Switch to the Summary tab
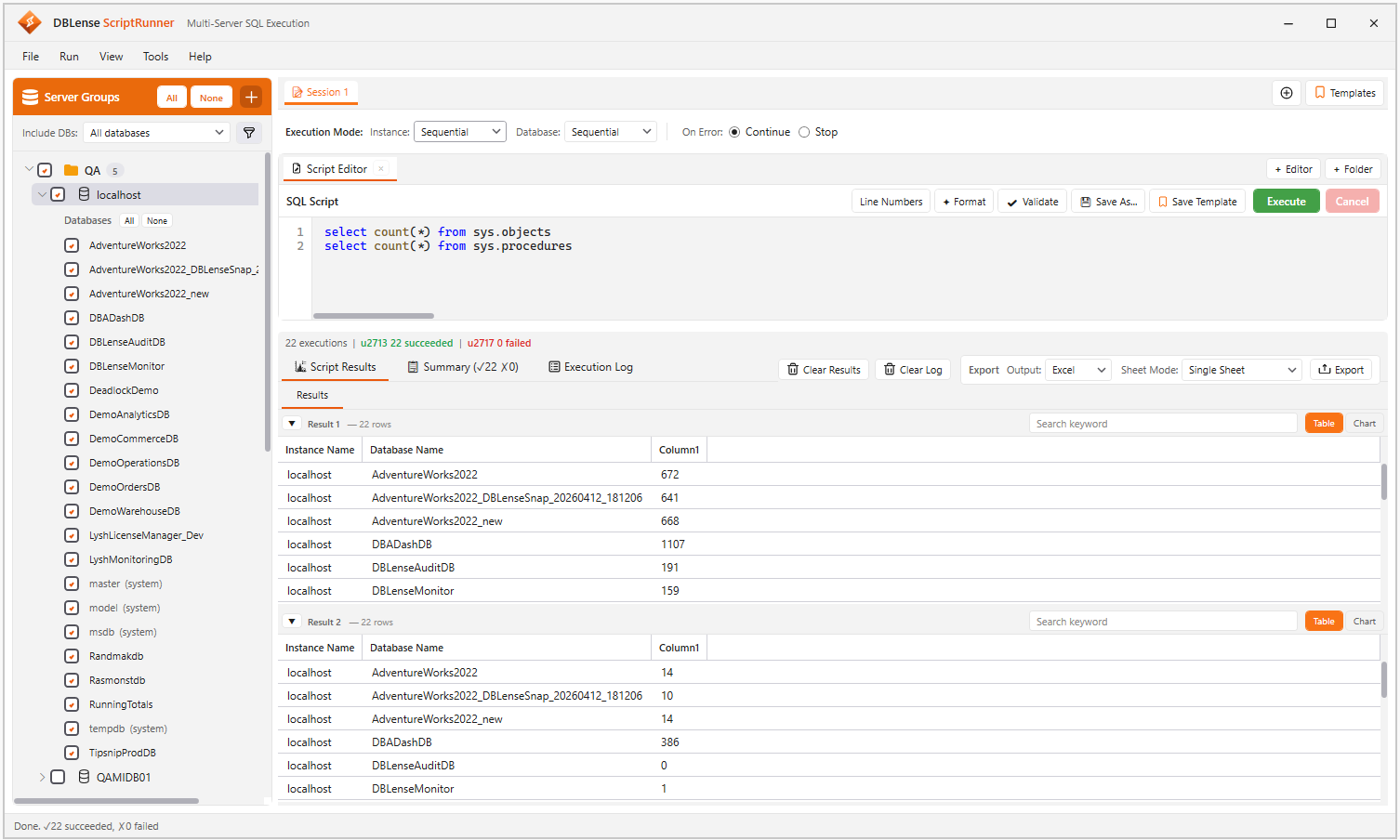The height and width of the screenshot is (840, 1400). [463, 367]
